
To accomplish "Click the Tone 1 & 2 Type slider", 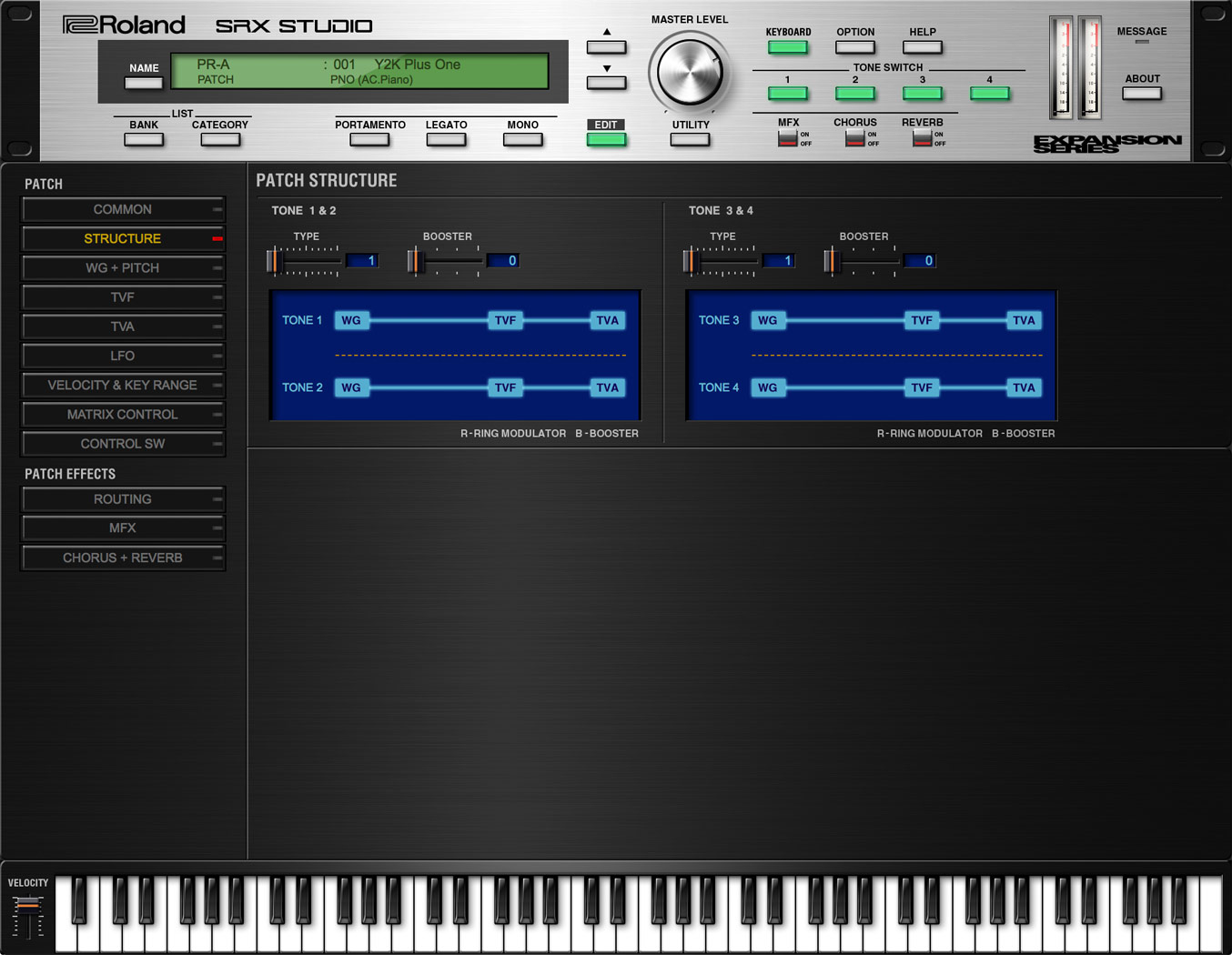I will (x=304, y=261).
